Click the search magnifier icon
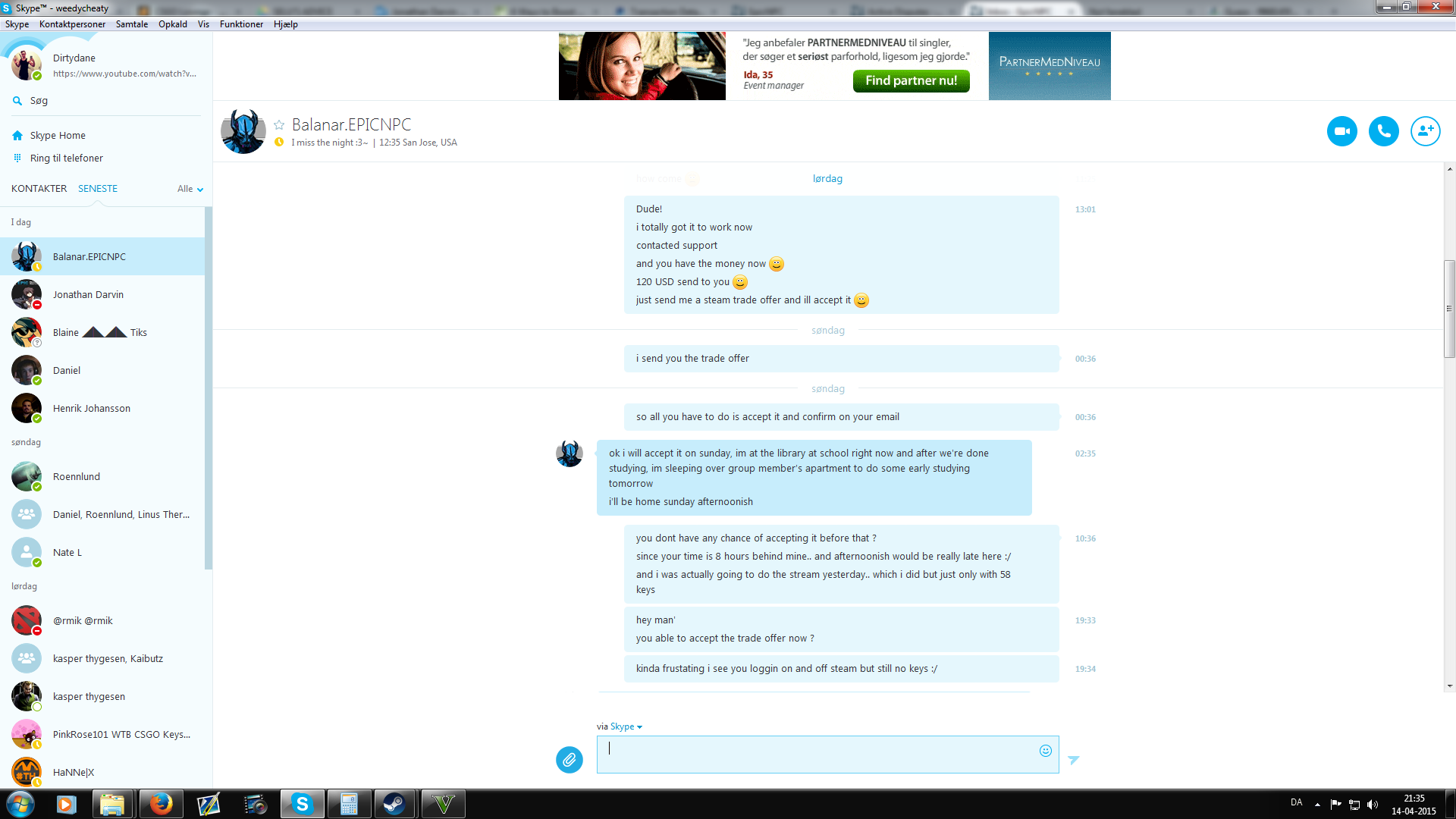Image resolution: width=1456 pixels, height=819 pixels. click(x=17, y=101)
